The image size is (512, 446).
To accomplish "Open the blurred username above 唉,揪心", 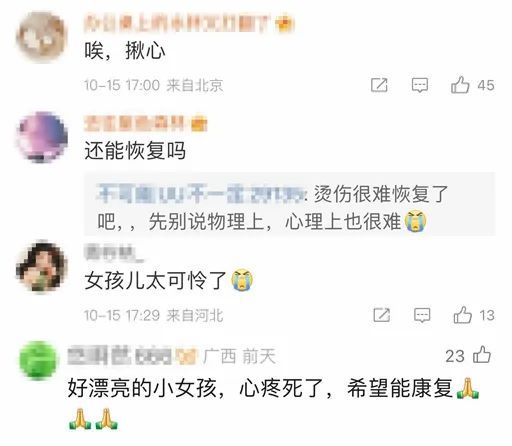I will 176,24.
